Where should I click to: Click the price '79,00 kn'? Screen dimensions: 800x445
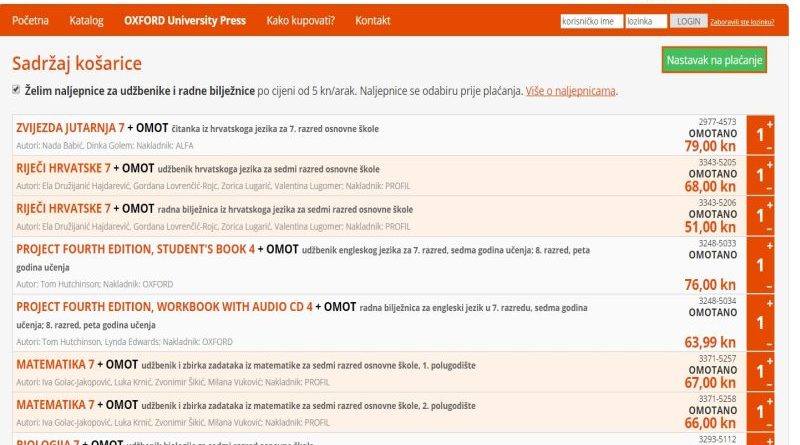click(x=710, y=146)
